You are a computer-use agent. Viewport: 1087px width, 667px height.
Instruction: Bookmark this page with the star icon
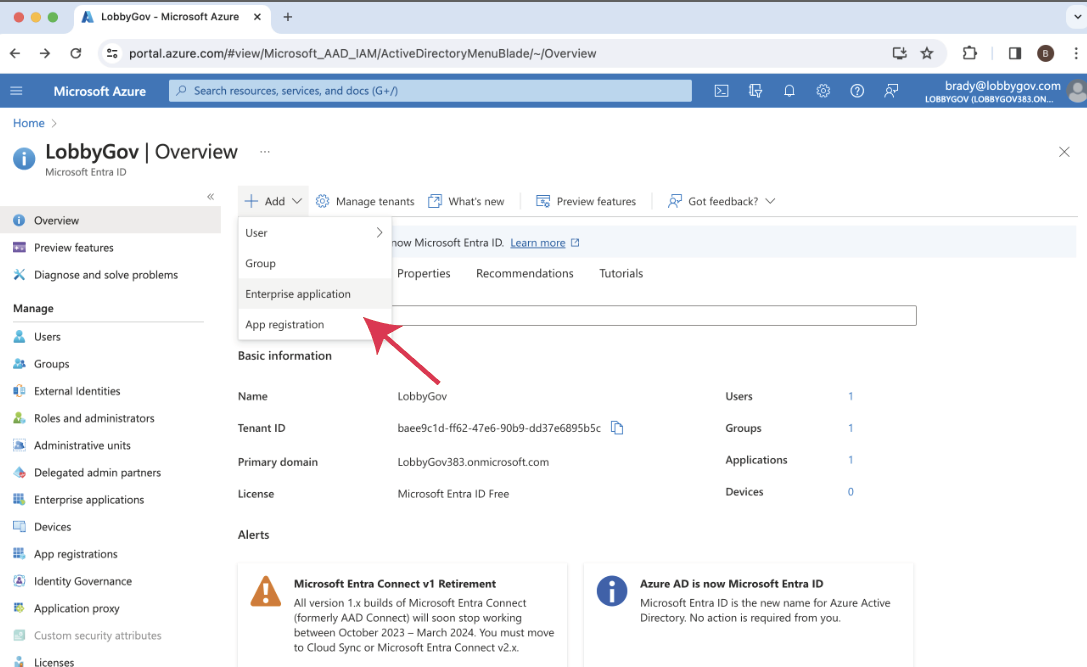coord(927,53)
